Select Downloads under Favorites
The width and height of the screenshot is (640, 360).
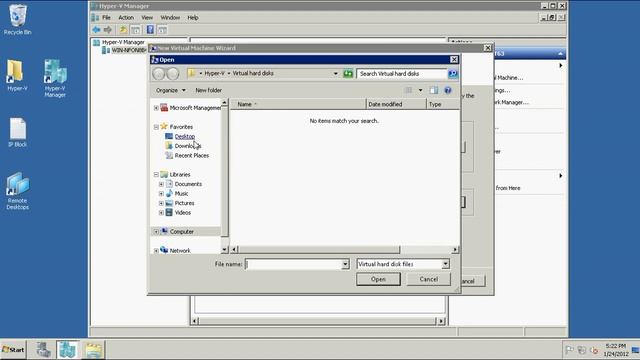188,146
